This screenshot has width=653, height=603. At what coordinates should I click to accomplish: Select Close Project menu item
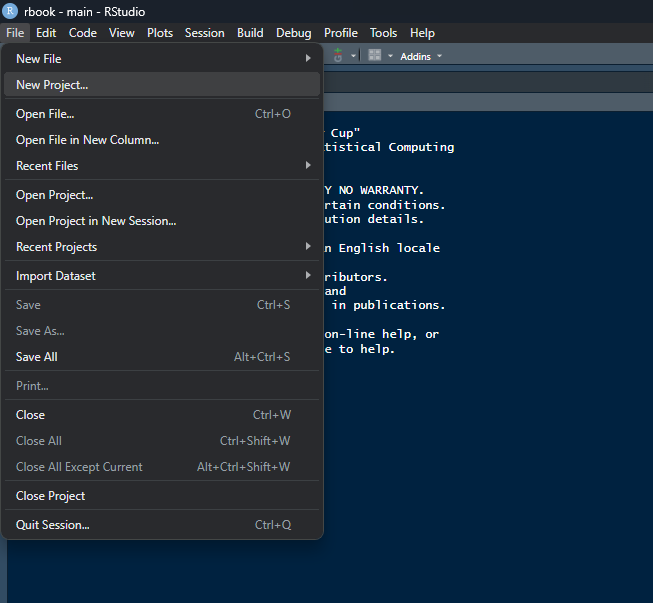pos(51,496)
